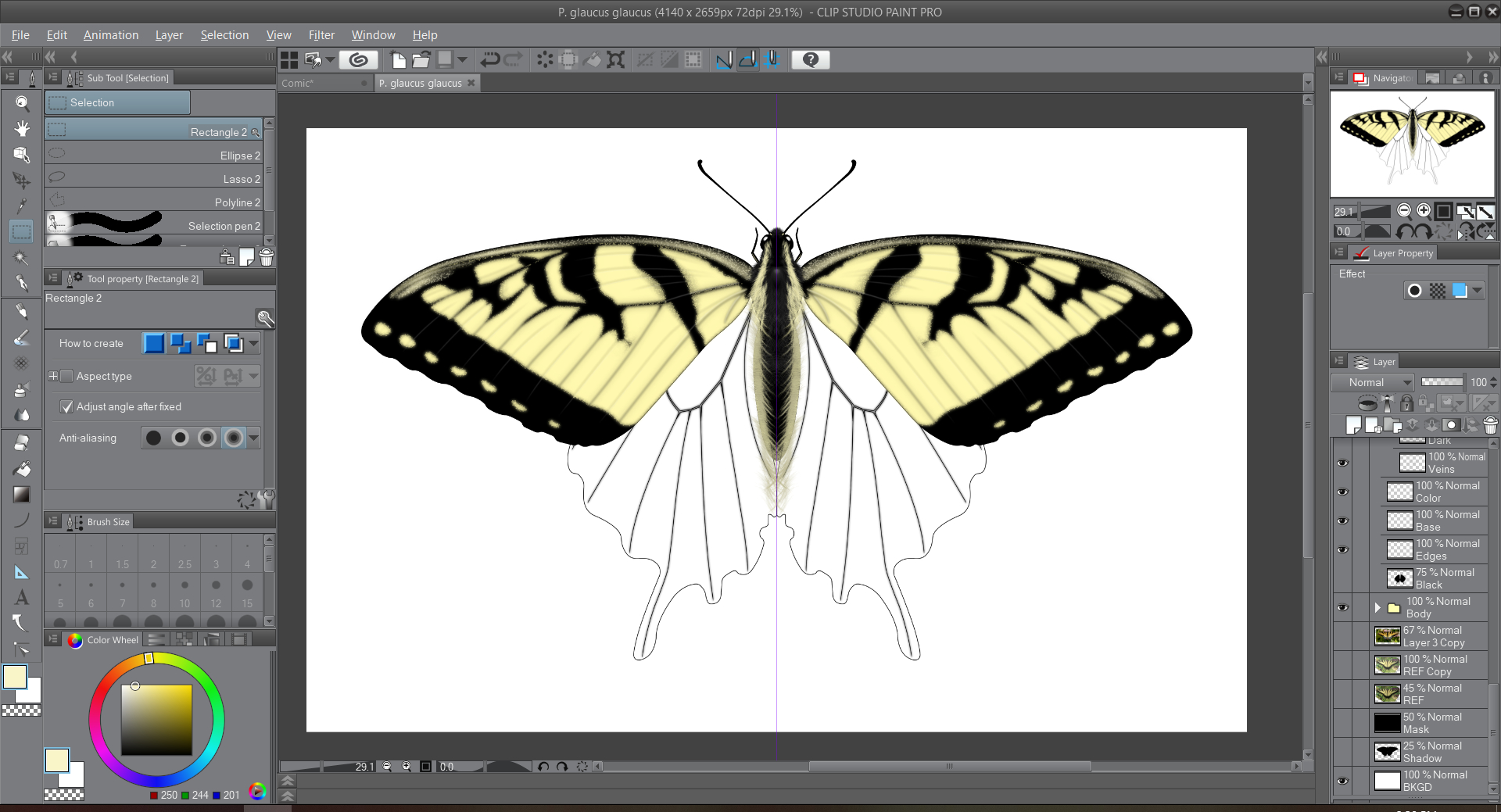Click the Zoom in icon in Navigator
This screenshot has width=1501, height=812.
point(1424,210)
